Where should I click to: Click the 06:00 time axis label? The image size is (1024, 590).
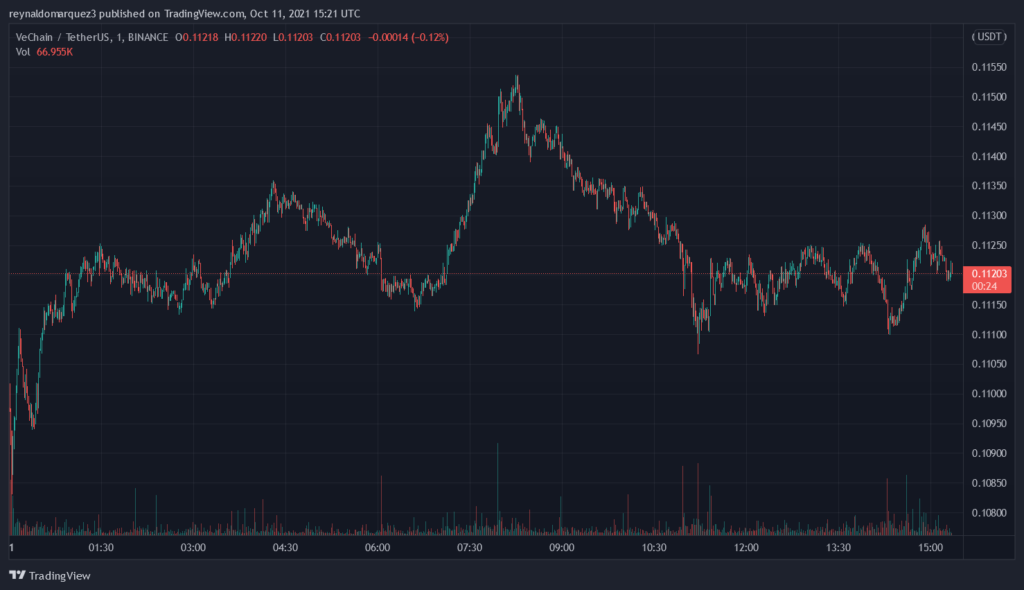[x=377, y=548]
